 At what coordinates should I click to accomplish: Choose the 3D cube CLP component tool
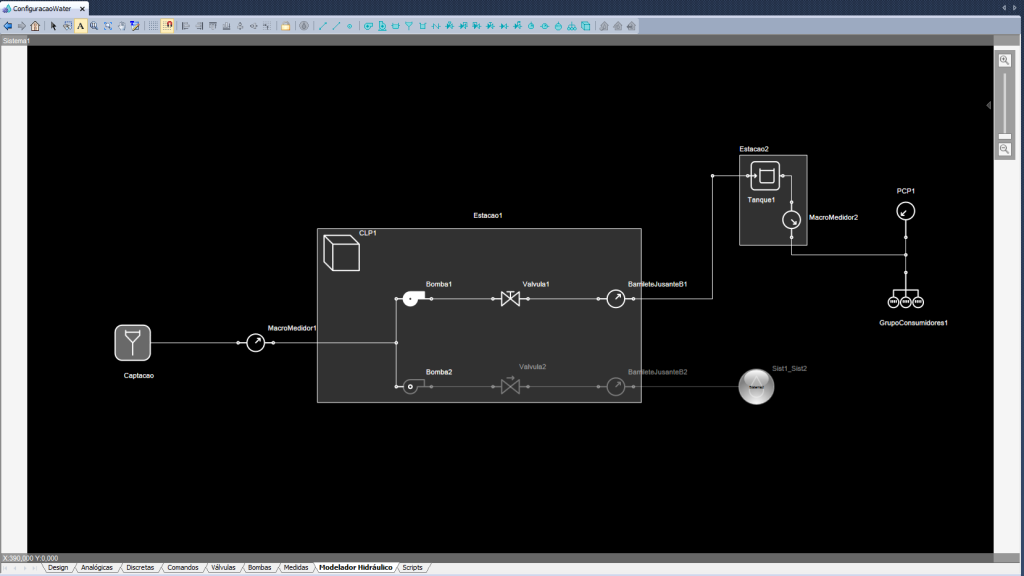pos(585,26)
